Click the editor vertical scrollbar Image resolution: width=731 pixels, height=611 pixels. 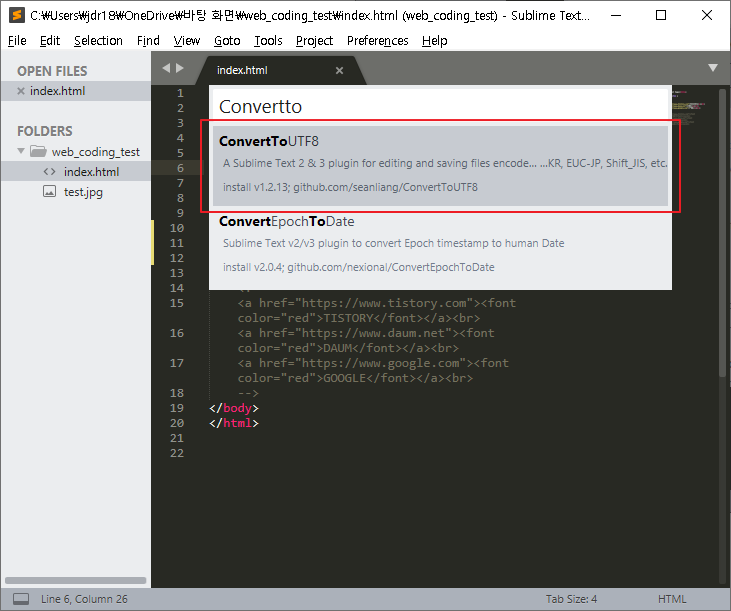coord(722,233)
